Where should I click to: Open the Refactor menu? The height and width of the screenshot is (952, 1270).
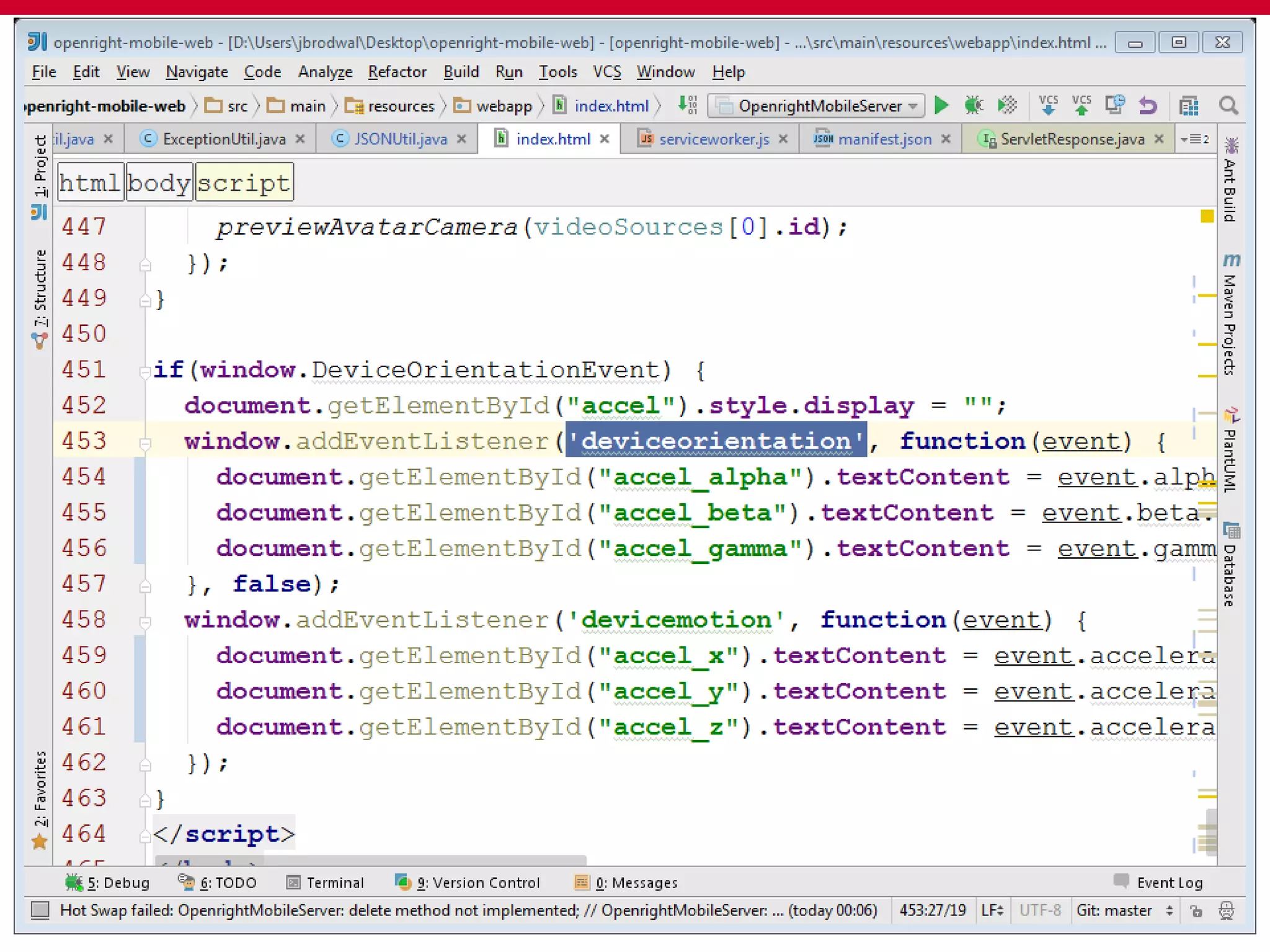pyautogui.click(x=397, y=72)
